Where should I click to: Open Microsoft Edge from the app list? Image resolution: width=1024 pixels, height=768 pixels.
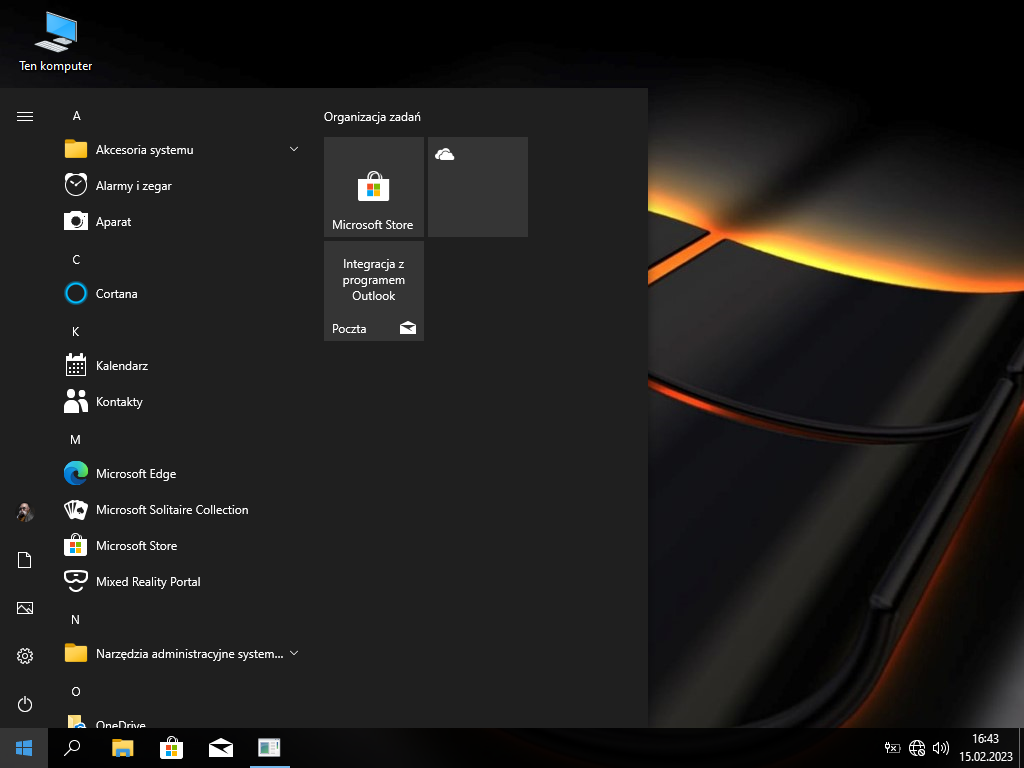tap(135, 474)
